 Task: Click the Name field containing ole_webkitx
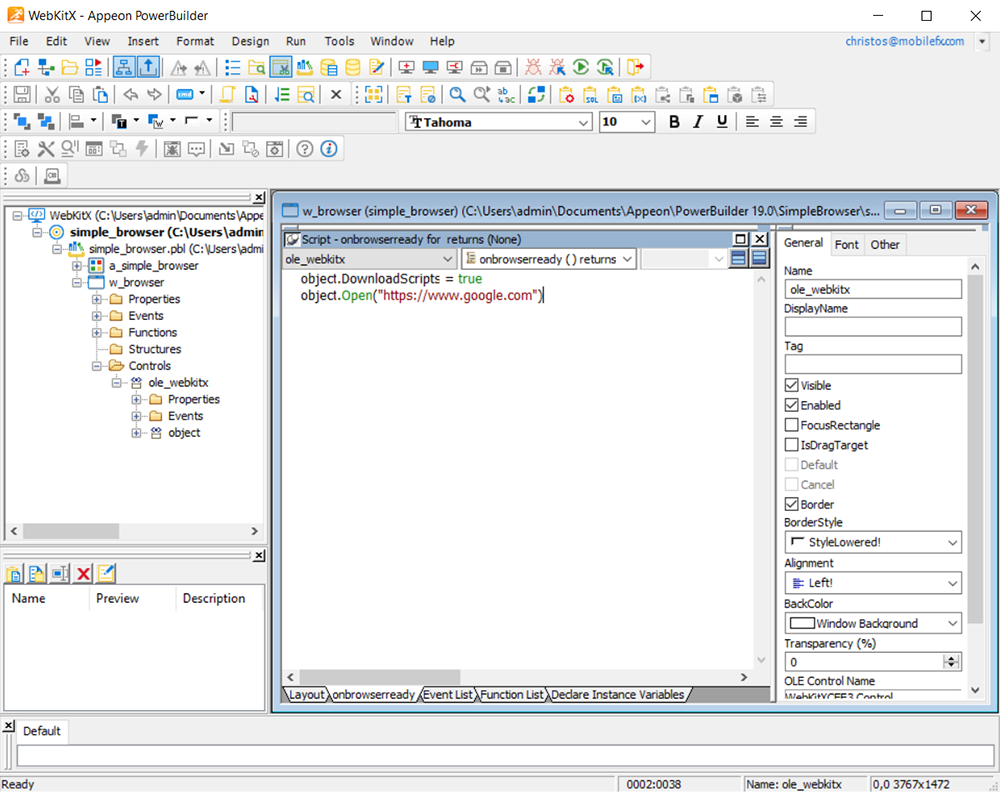pyautogui.click(x=872, y=290)
